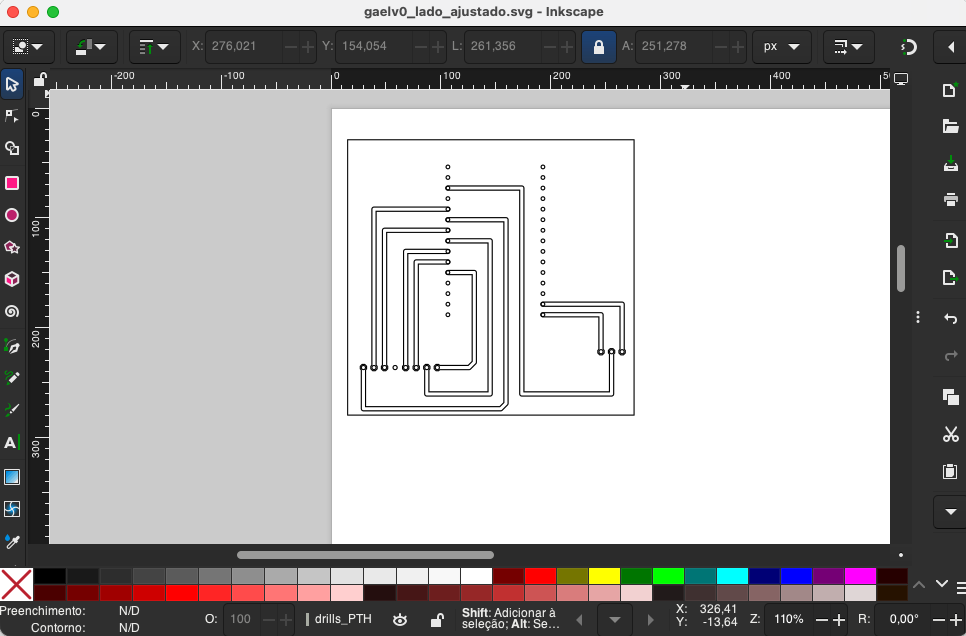
Task: Undo the last action
Action: pyautogui.click(x=950, y=318)
